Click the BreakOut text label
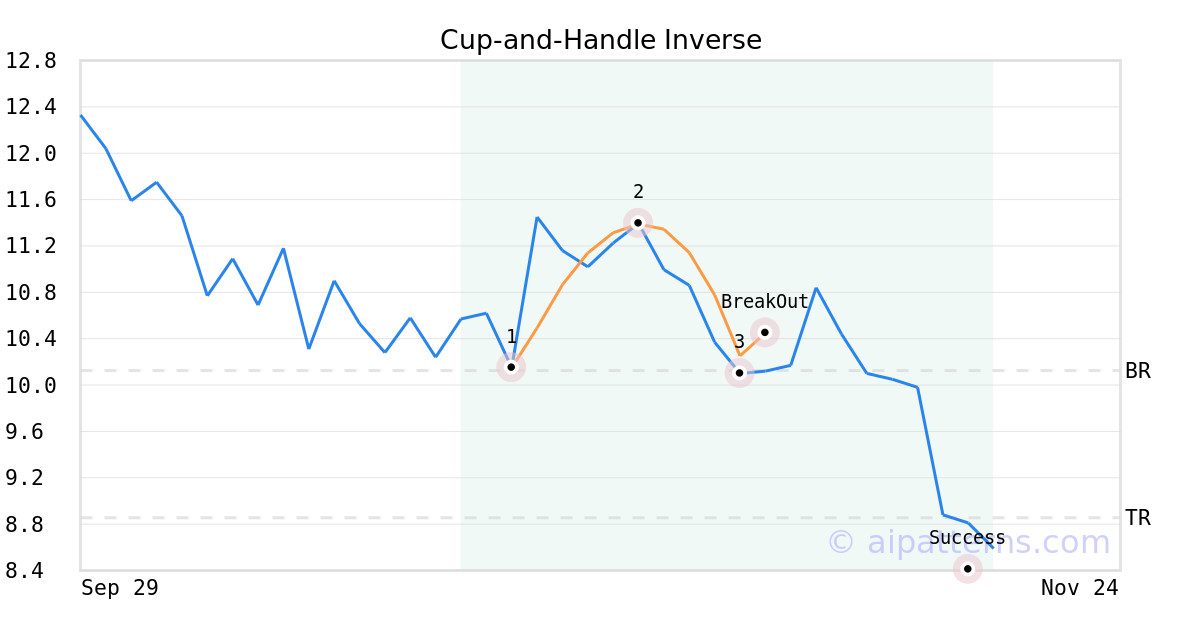 765,302
